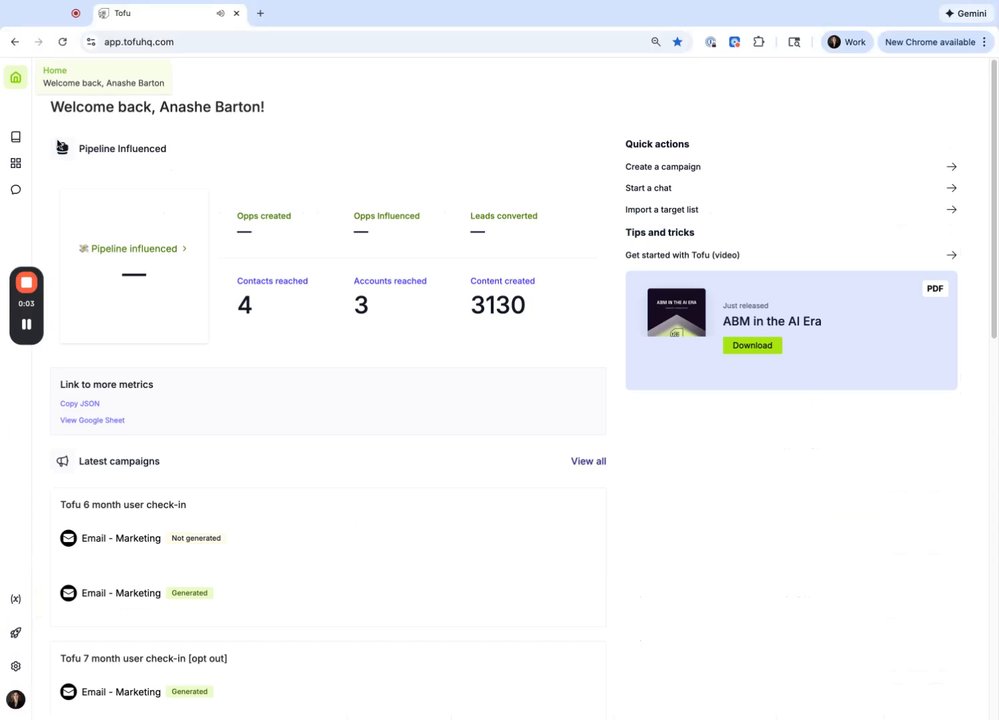Click the arrow next to Start a chat

coord(951,188)
